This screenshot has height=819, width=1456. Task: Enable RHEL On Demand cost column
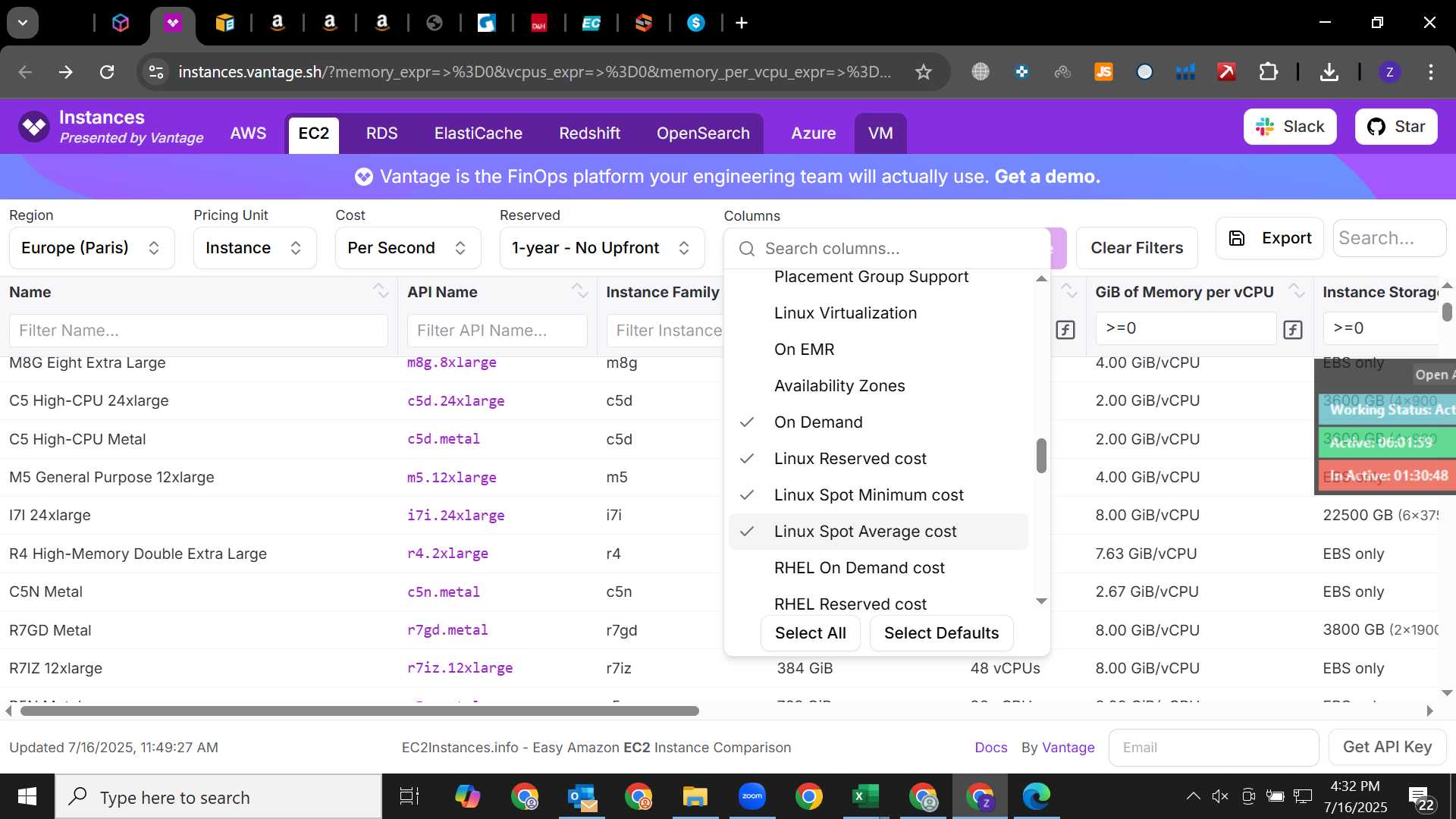pos(878,568)
